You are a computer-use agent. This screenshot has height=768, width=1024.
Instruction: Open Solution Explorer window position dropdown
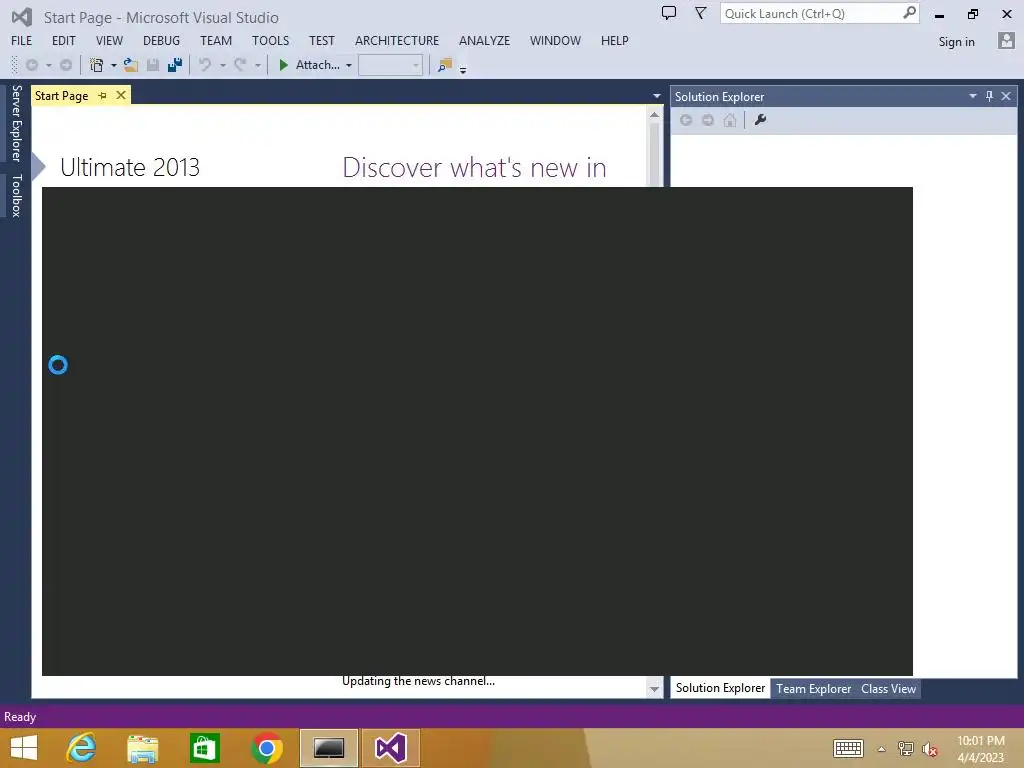pos(972,96)
